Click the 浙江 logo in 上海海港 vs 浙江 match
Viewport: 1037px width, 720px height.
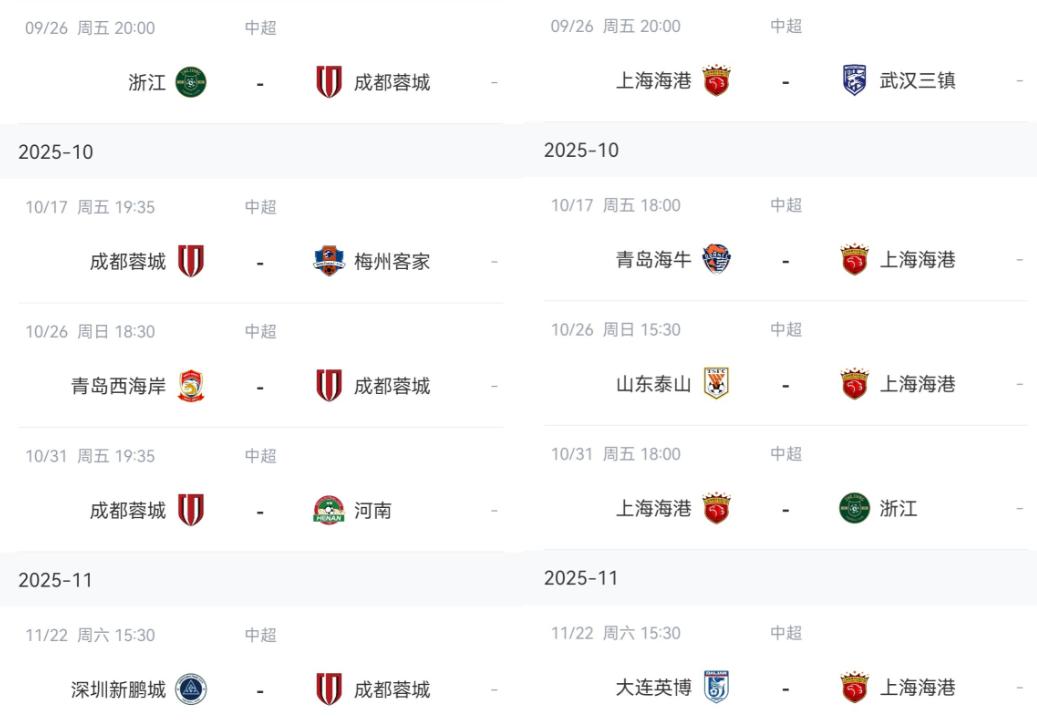(x=854, y=508)
